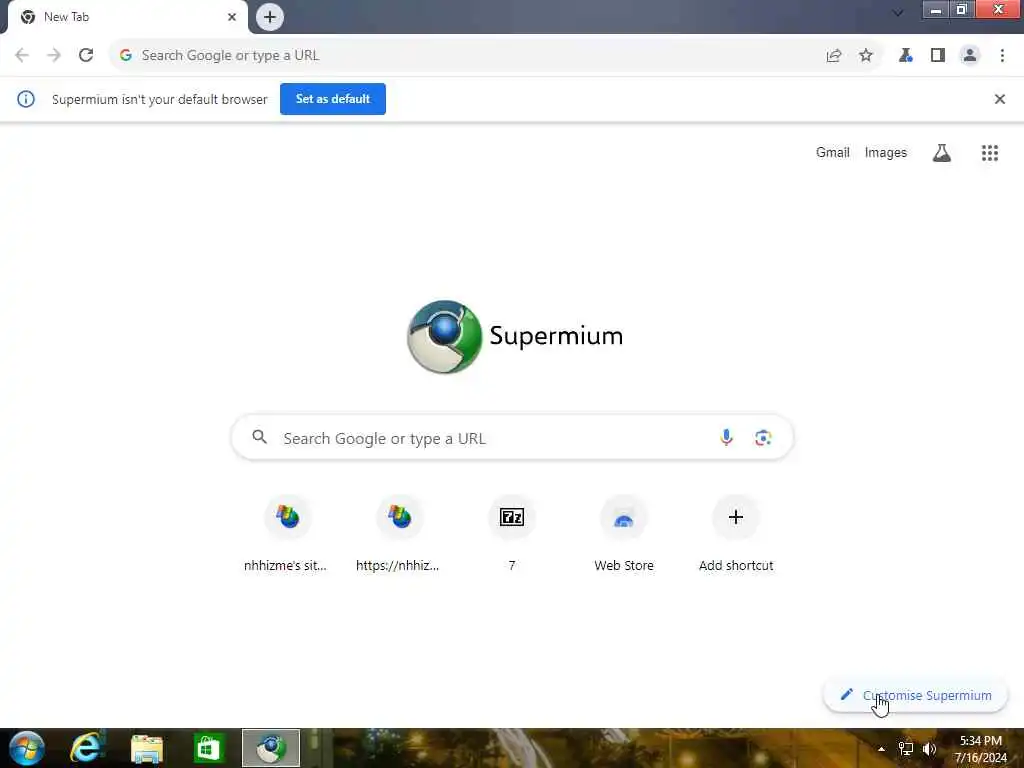The width and height of the screenshot is (1024, 768).
Task: Go back using the back arrow
Action: (x=22, y=56)
